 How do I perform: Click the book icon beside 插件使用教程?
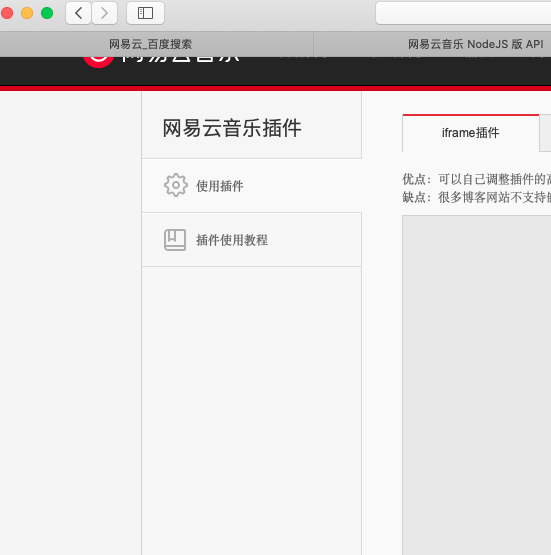[x=175, y=240]
